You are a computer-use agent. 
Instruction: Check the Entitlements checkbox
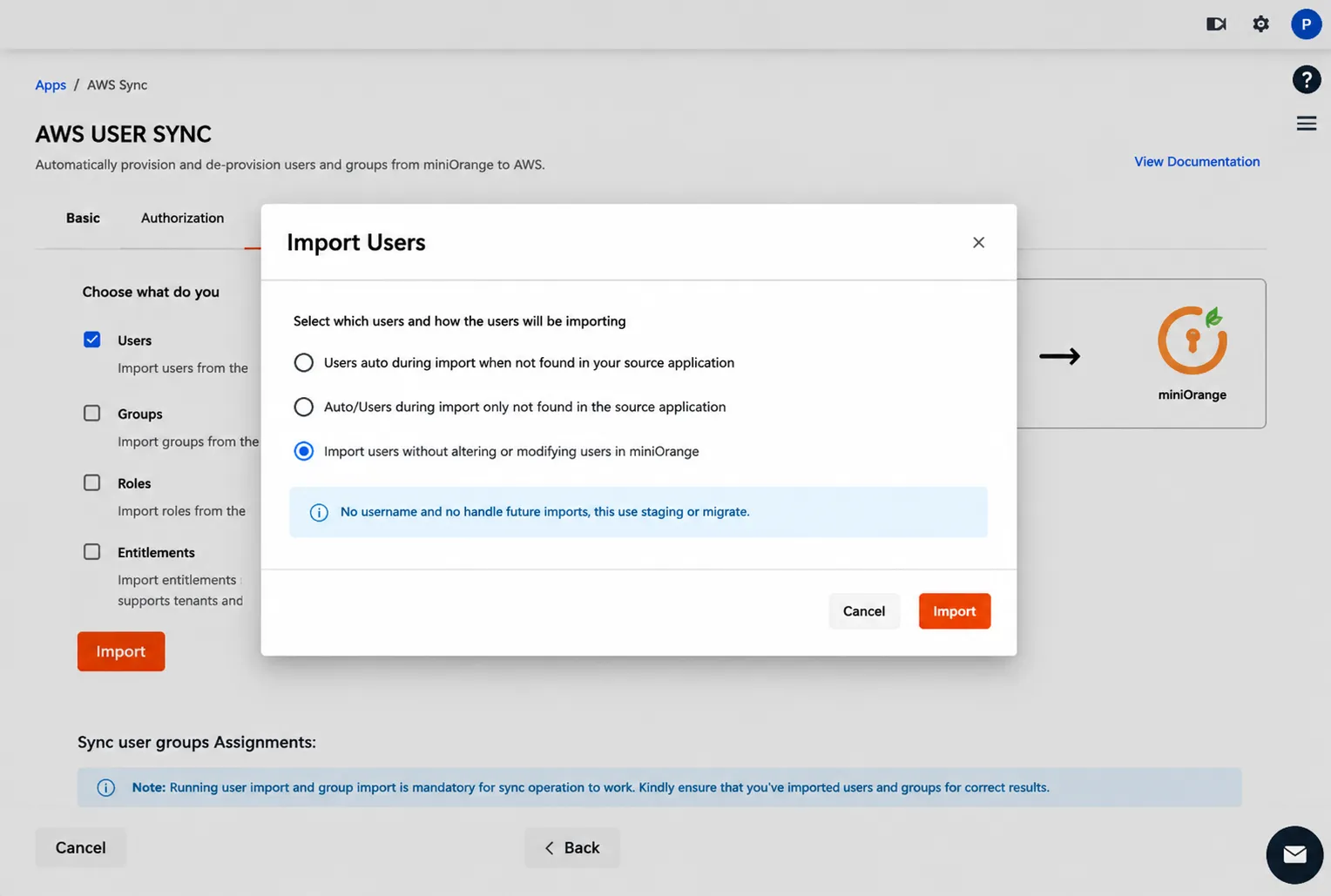tap(91, 551)
